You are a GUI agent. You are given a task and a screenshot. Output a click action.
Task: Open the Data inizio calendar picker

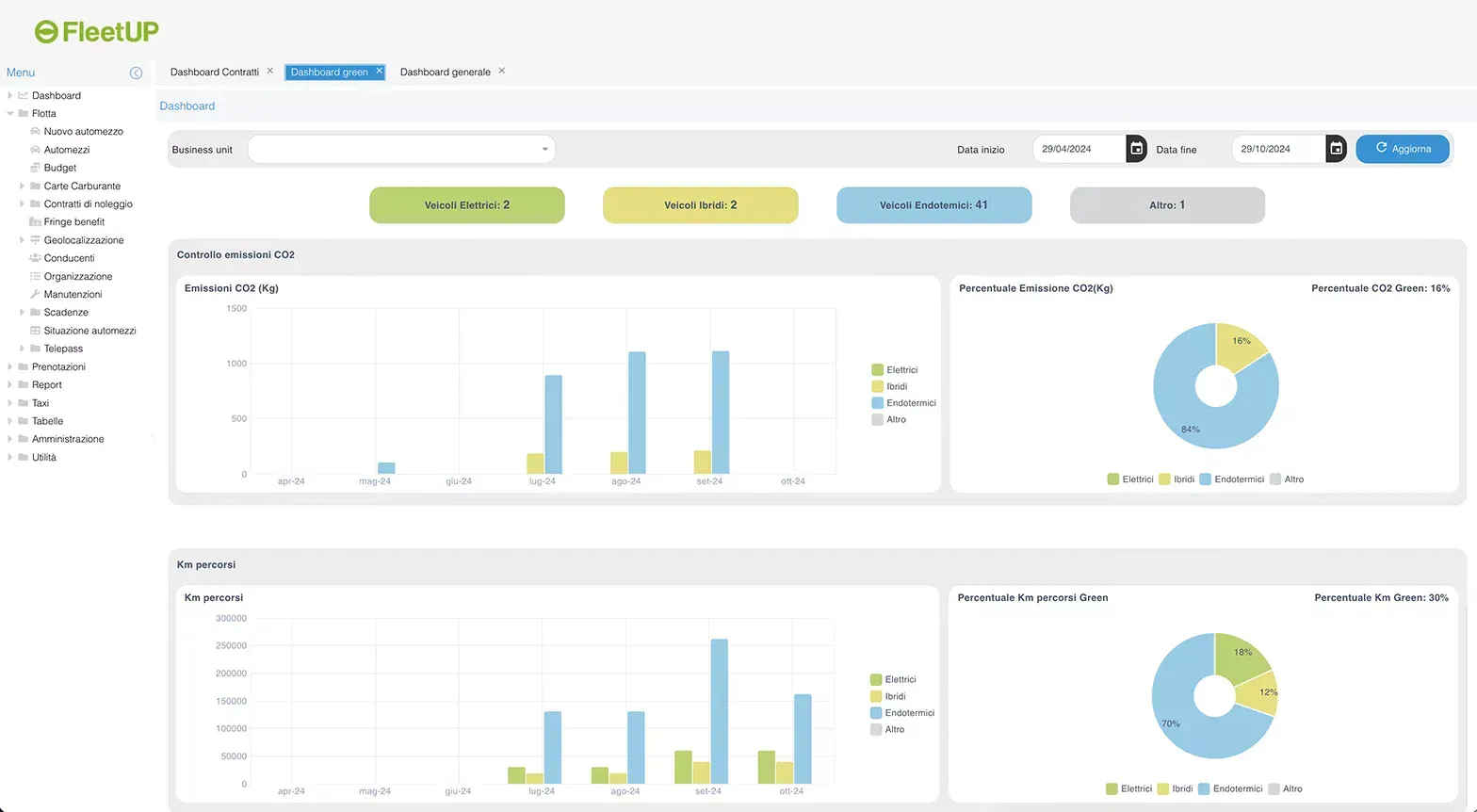1136,149
